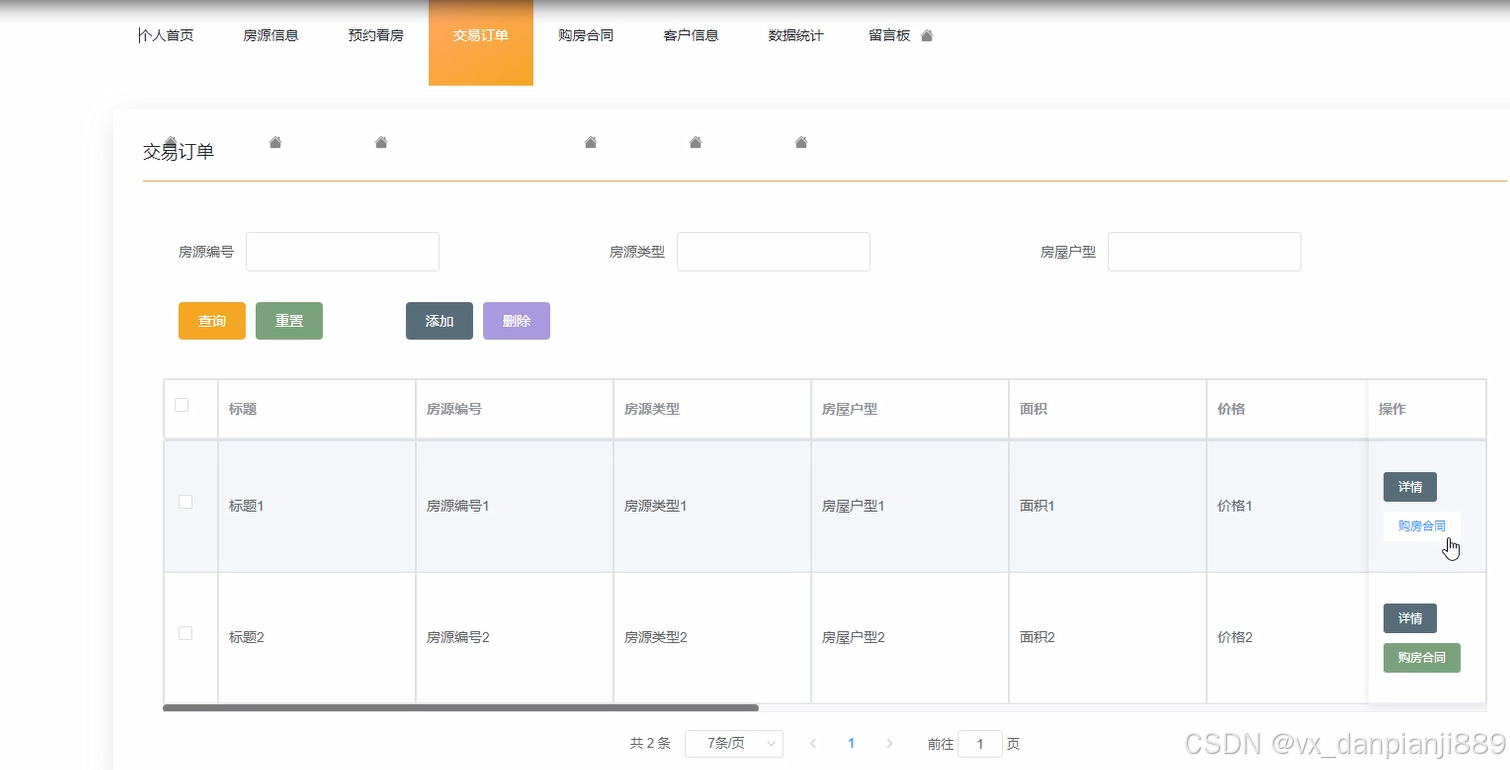Click 购房合同 button in 标题1 row
Image resolution: width=1510 pixels, height=770 pixels.
tap(1422, 526)
